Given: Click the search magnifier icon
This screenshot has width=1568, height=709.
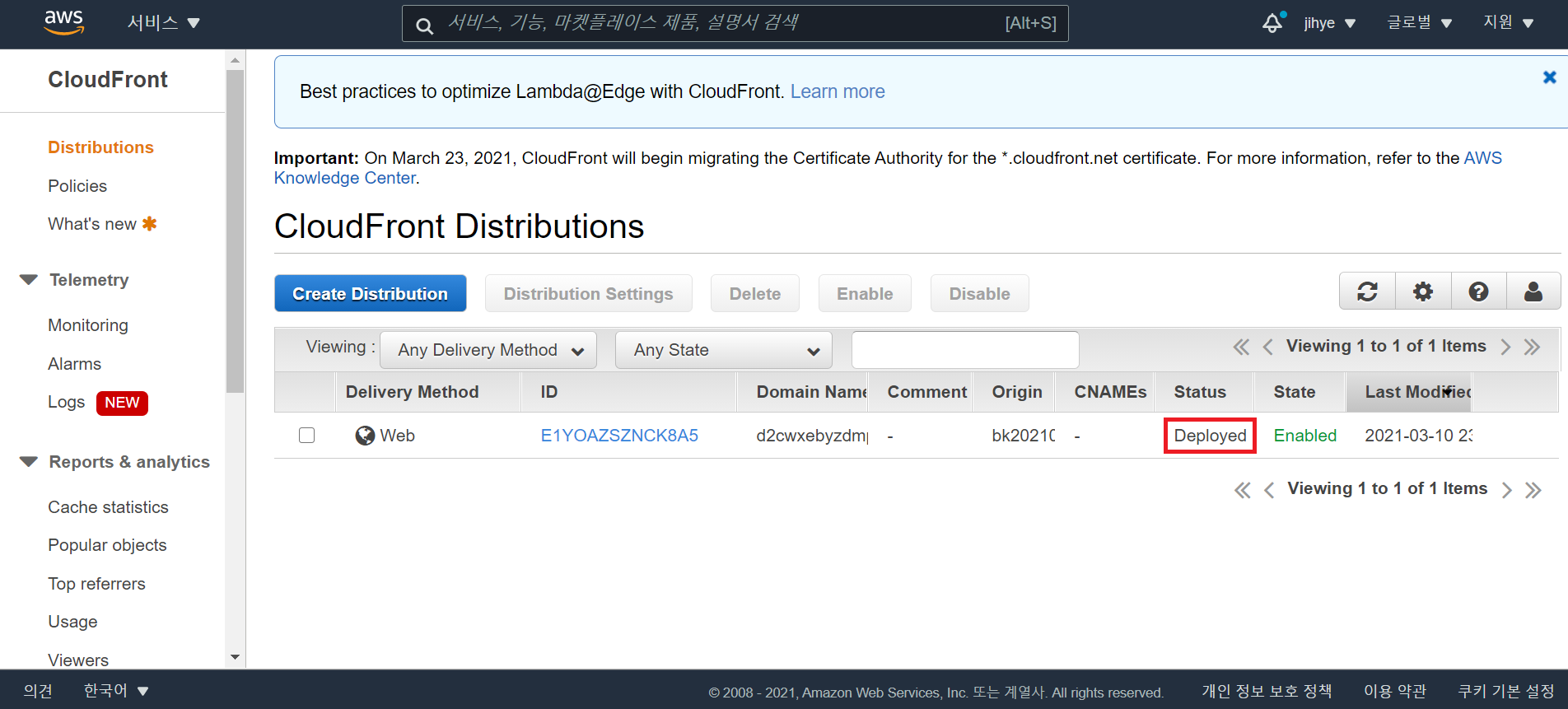Looking at the screenshot, I should click(x=424, y=26).
